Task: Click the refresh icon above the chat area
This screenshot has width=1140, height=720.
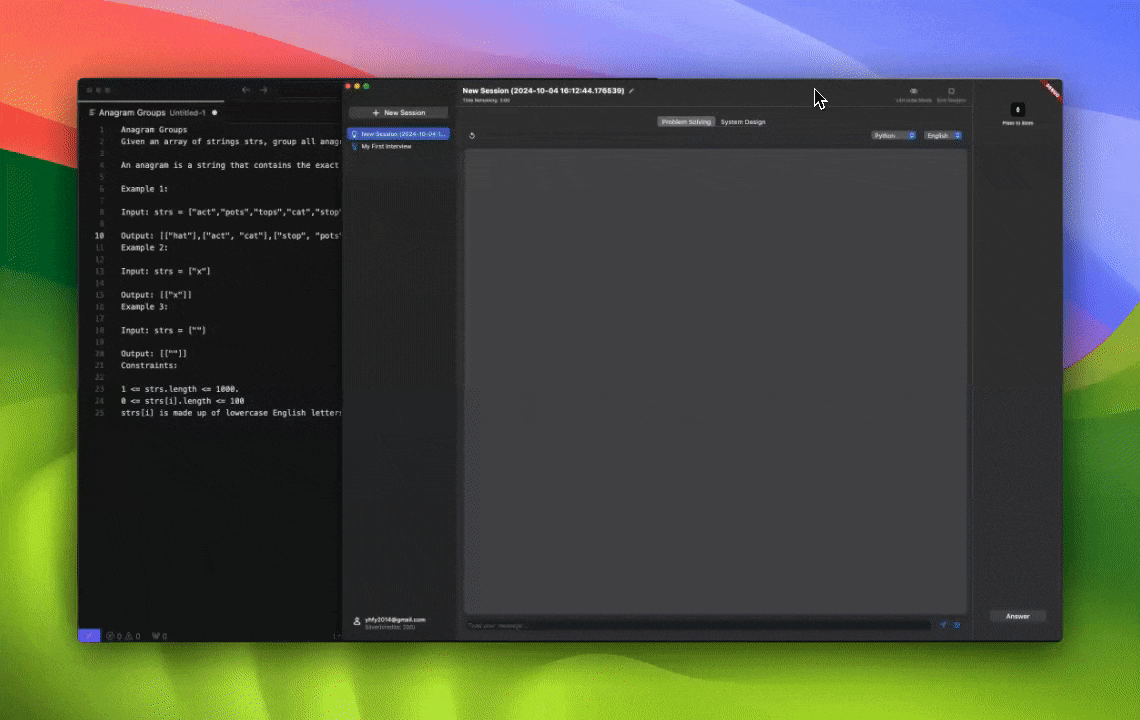Action: pos(472,136)
